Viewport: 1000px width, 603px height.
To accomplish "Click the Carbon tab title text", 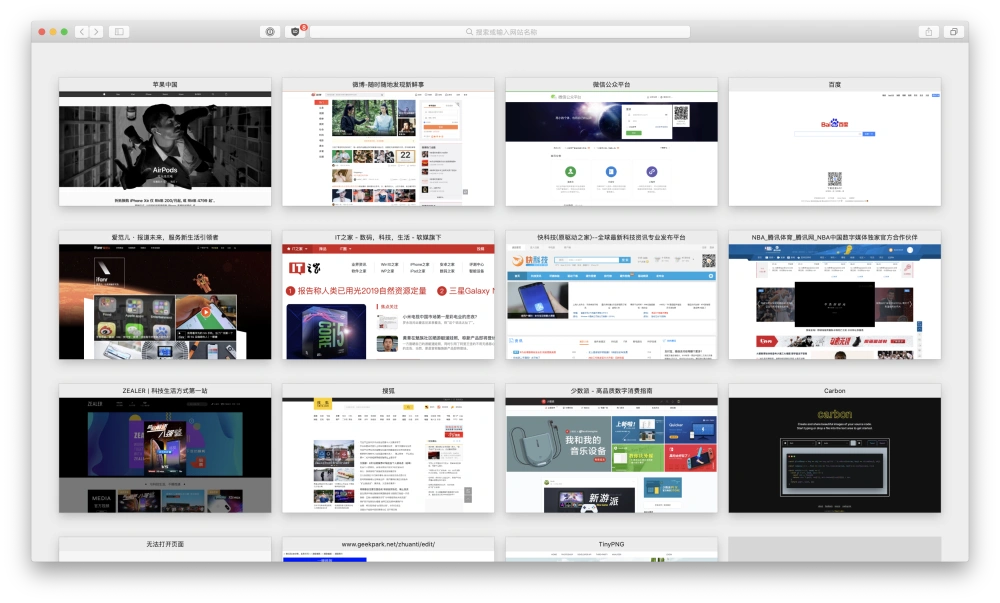I will (x=835, y=391).
